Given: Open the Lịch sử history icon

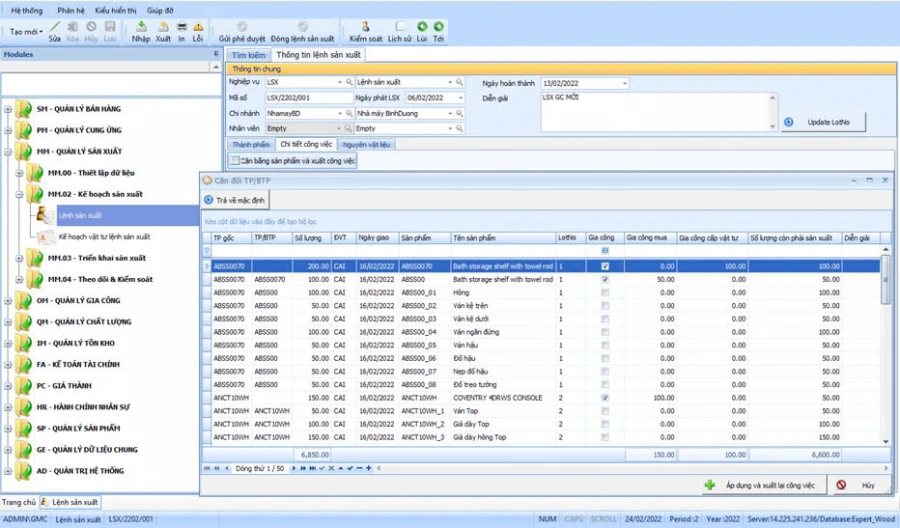Looking at the screenshot, I should [x=399, y=26].
